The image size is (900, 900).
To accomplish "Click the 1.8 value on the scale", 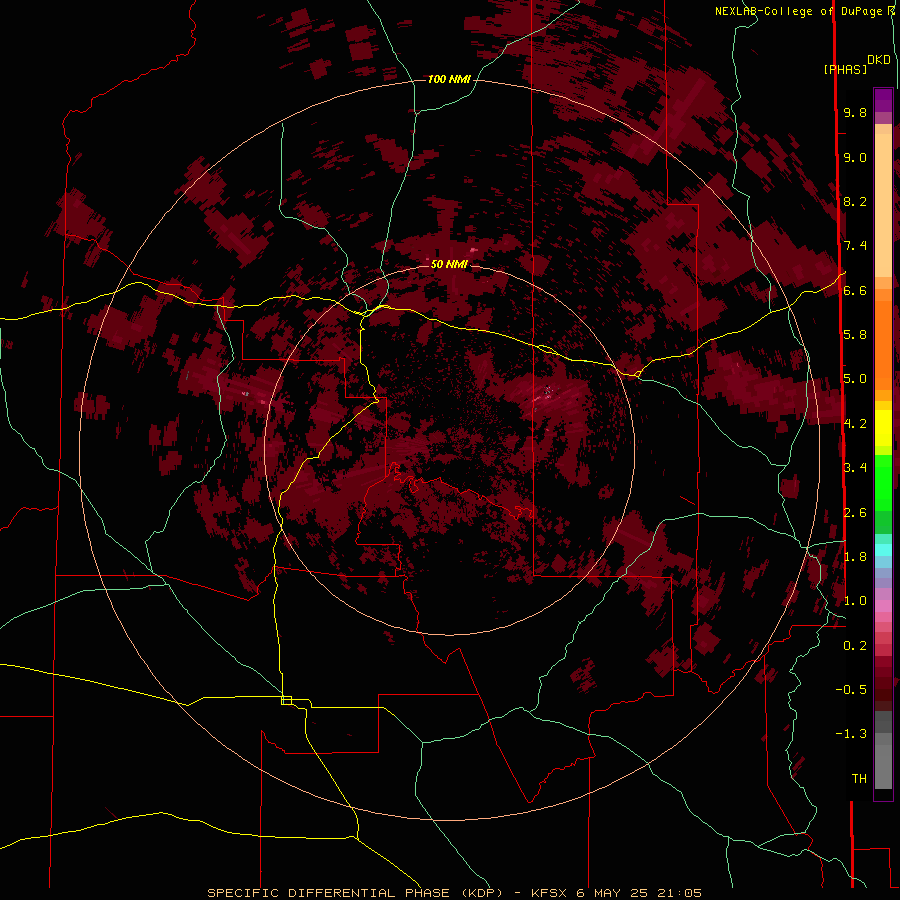I will [855, 557].
